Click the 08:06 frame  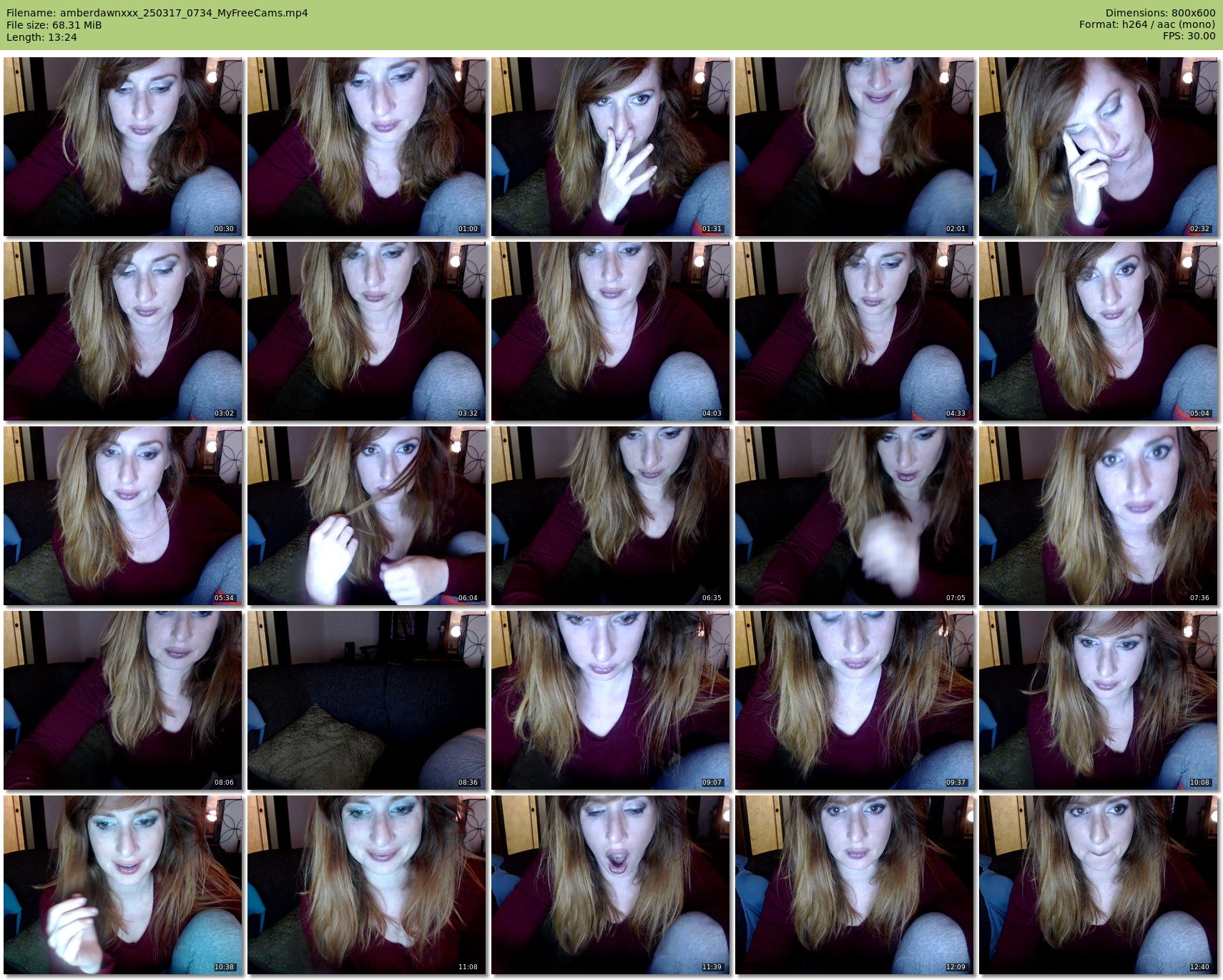tap(123, 700)
